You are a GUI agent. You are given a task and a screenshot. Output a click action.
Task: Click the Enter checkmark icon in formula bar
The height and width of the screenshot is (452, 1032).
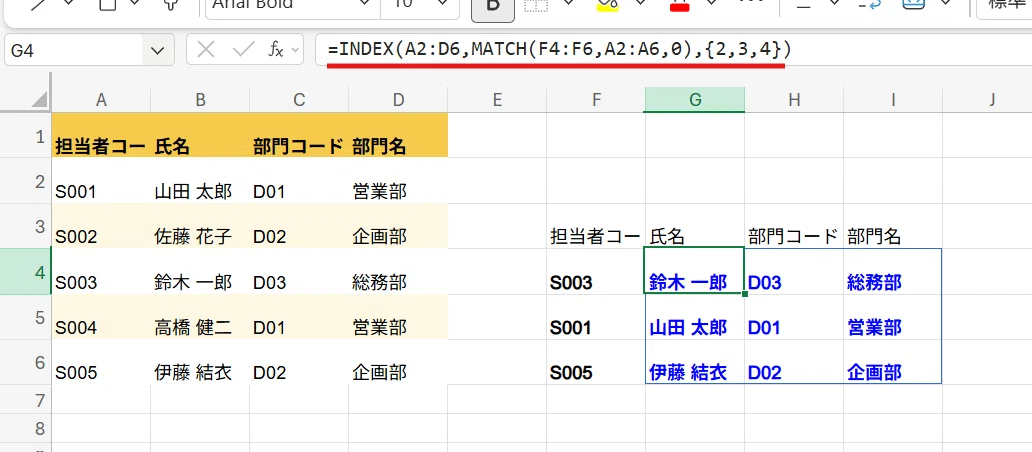pos(243,50)
